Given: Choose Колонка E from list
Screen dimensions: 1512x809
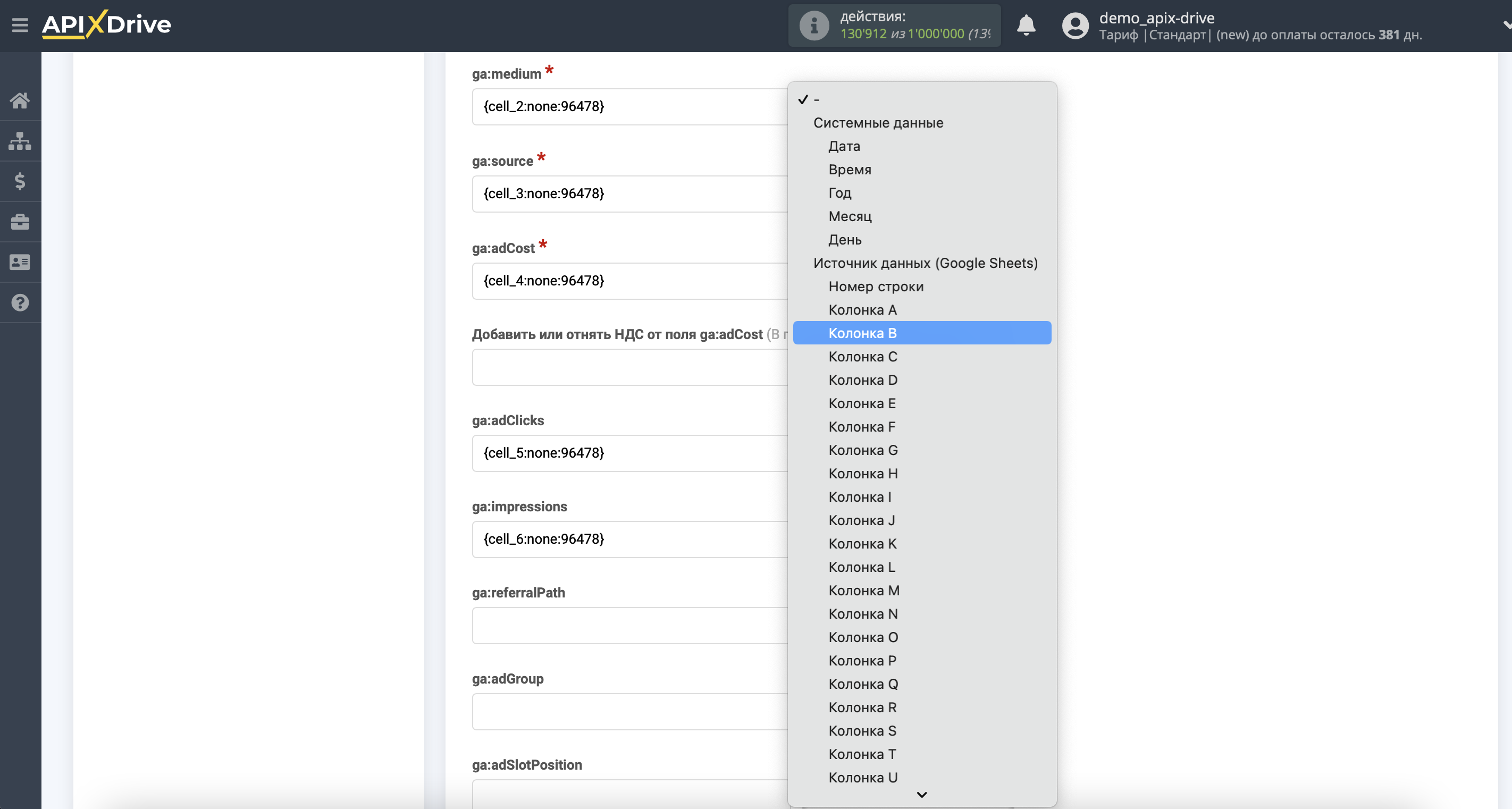Looking at the screenshot, I should [x=921, y=403].
